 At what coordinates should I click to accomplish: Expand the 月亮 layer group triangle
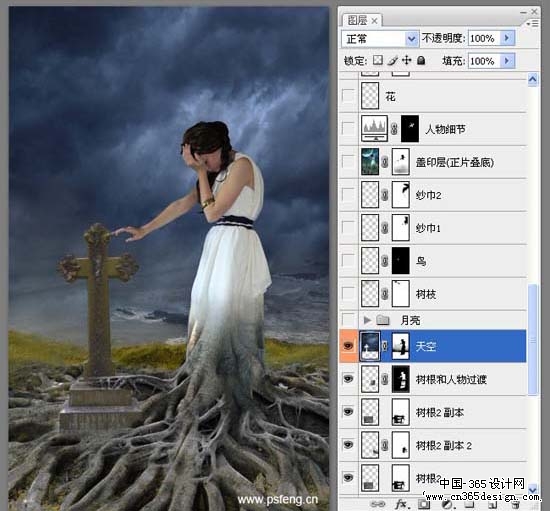pos(367,320)
